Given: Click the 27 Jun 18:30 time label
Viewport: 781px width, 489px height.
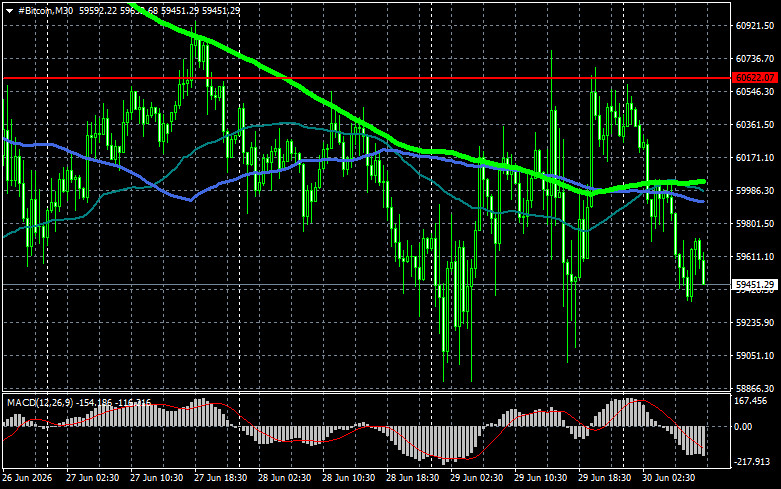Looking at the screenshot, I should tap(221, 478).
